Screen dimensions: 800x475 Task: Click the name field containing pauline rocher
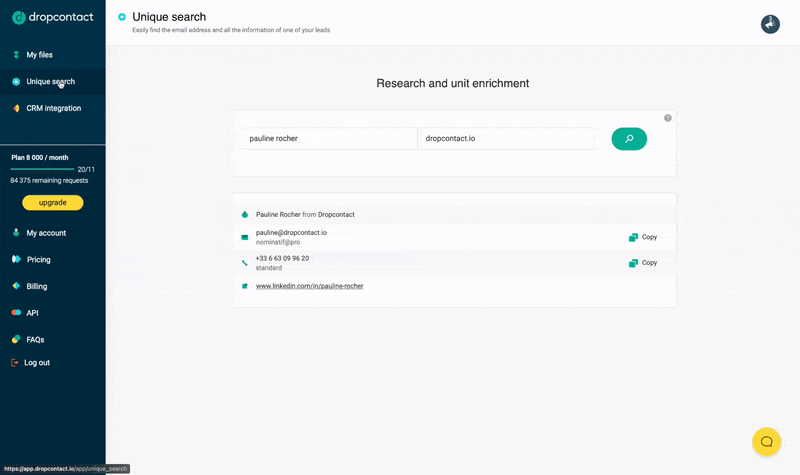point(329,138)
